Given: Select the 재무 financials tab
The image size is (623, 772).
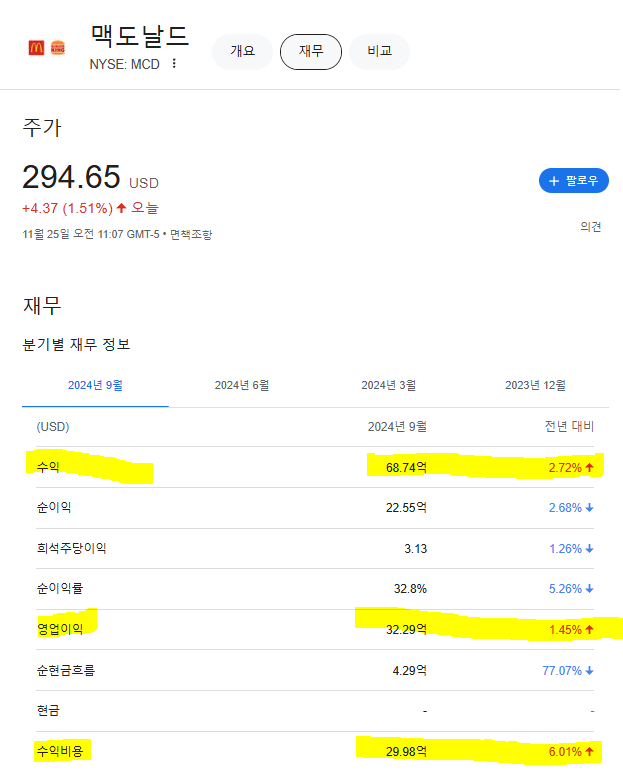Looking at the screenshot, I should [x=311, y=51].
